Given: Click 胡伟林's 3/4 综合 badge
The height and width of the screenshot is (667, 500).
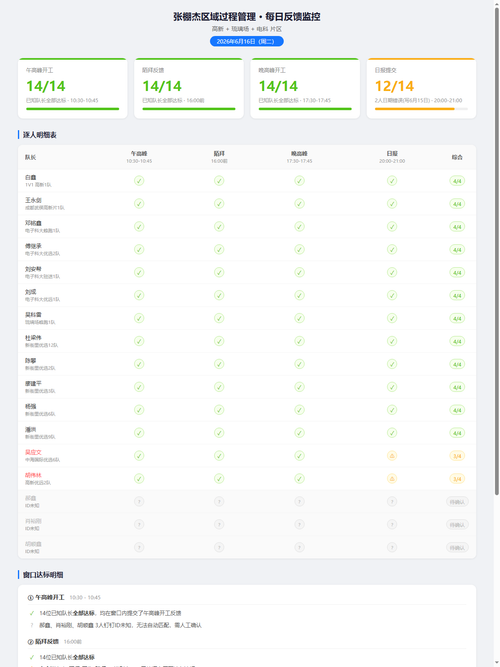Looking at the screenshot, I should pyautogui.click(x=457, y=479).
